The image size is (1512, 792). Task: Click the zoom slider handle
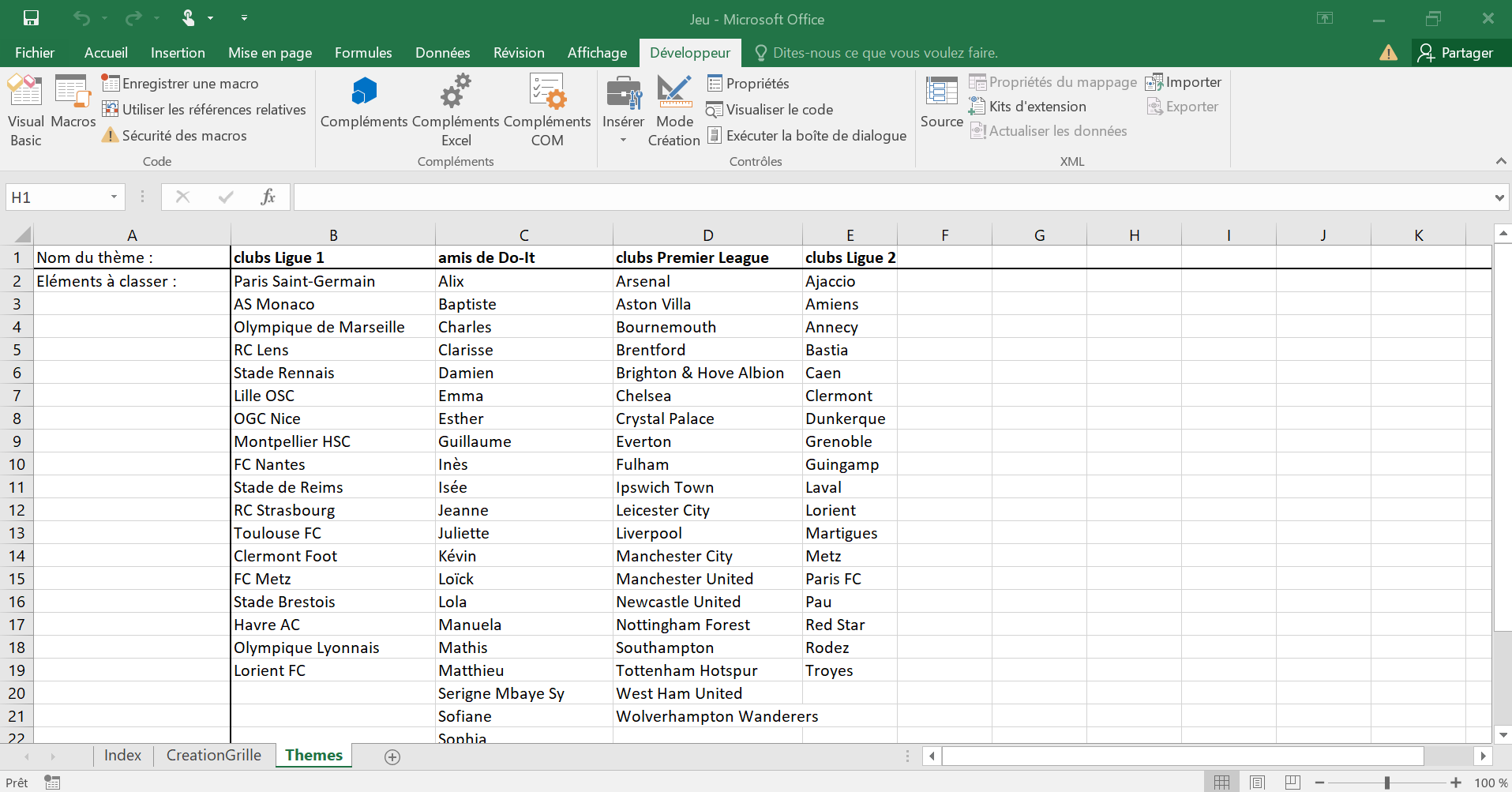tap(1386, 783)
